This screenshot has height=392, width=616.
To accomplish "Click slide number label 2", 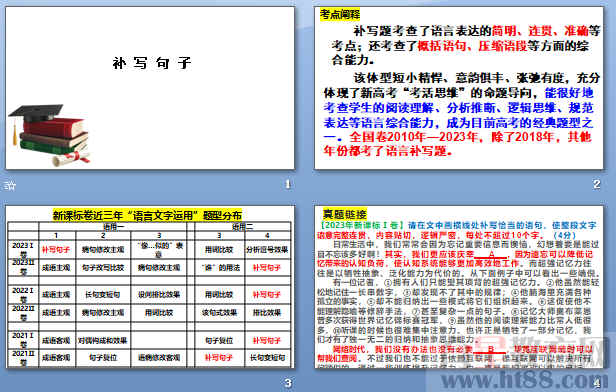I will point(597,184).
